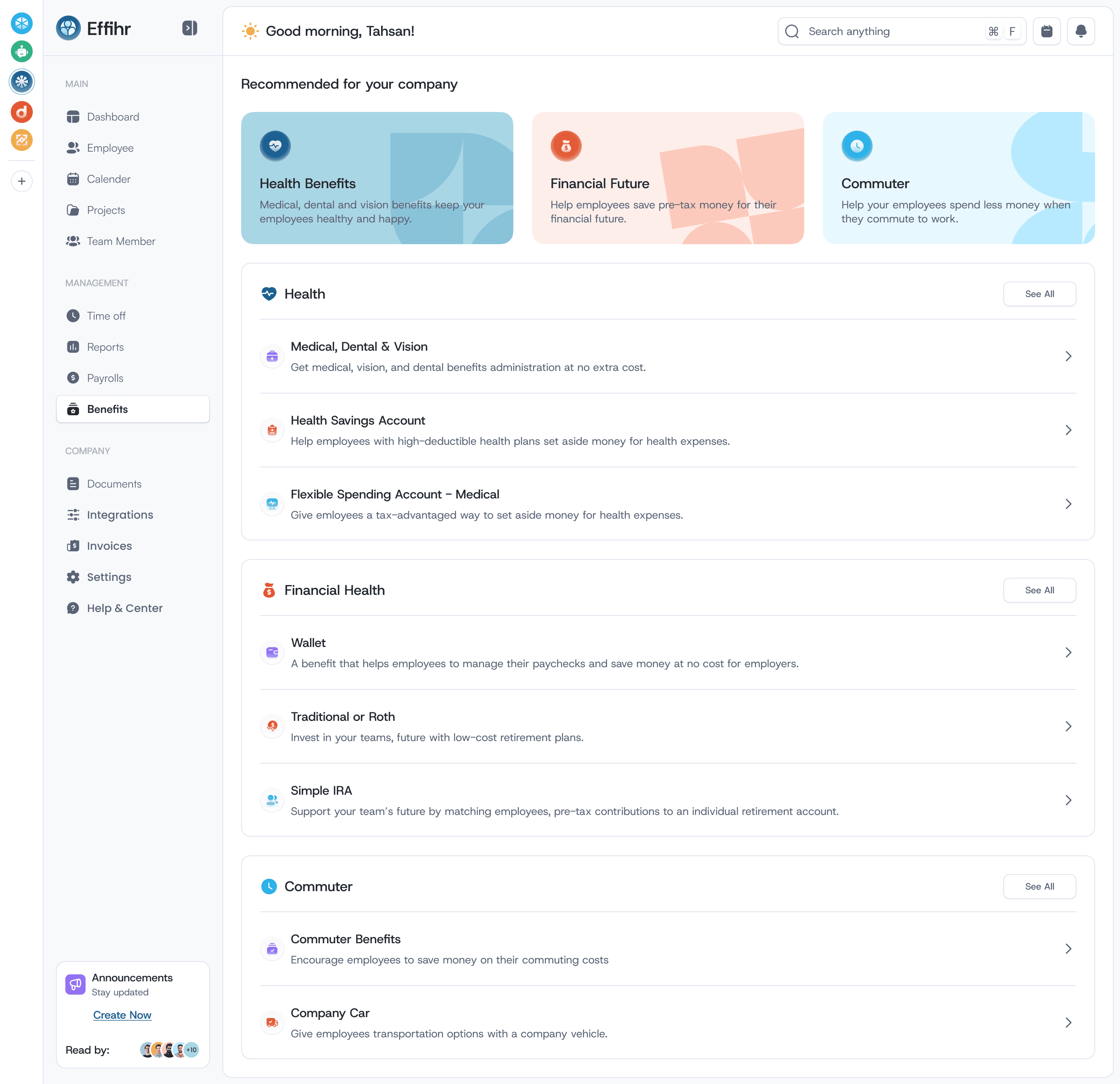Click the Simple IRA row icon

[272, 800]
